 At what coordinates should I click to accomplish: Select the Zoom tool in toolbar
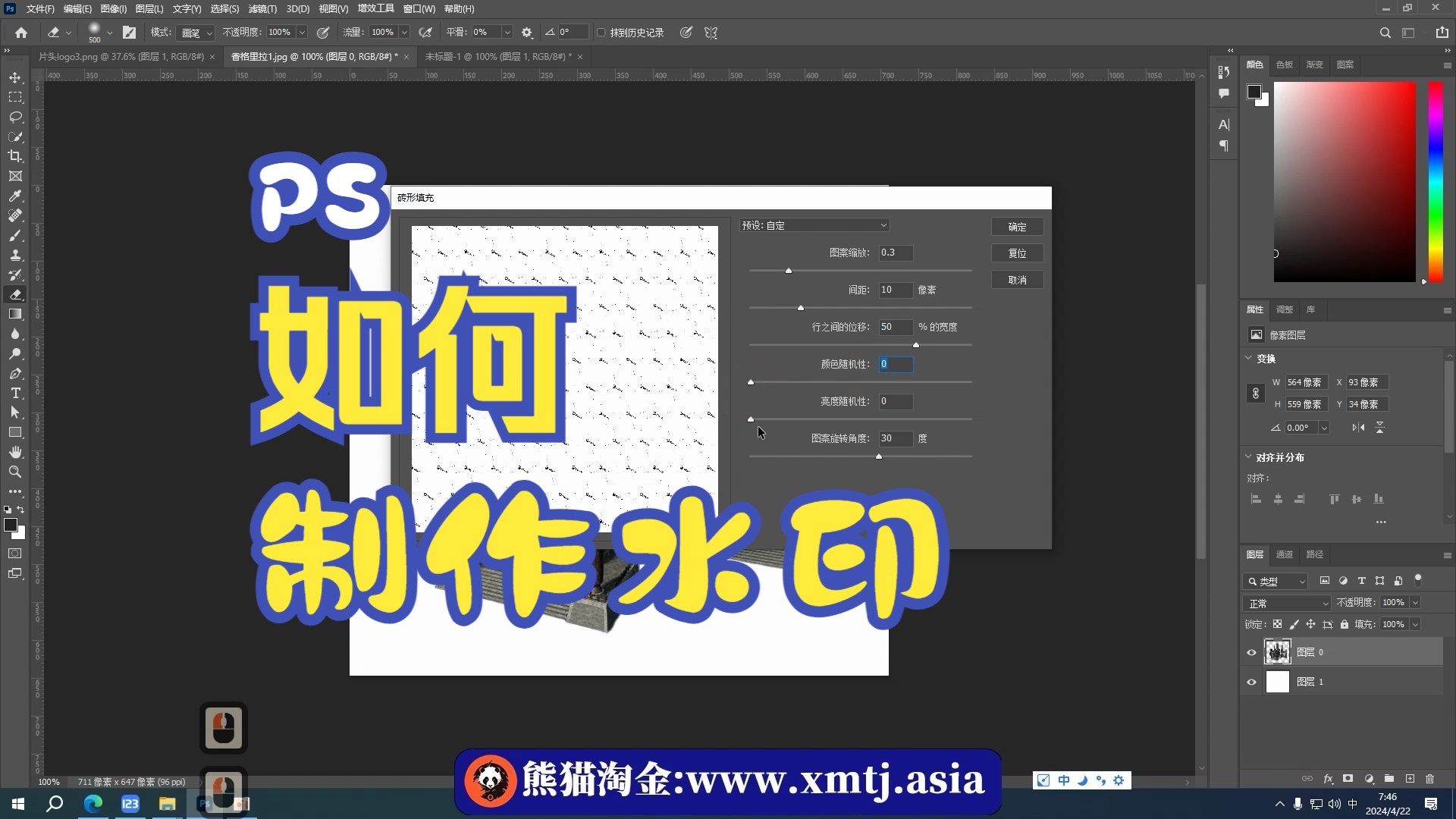[x=14, y=471]
